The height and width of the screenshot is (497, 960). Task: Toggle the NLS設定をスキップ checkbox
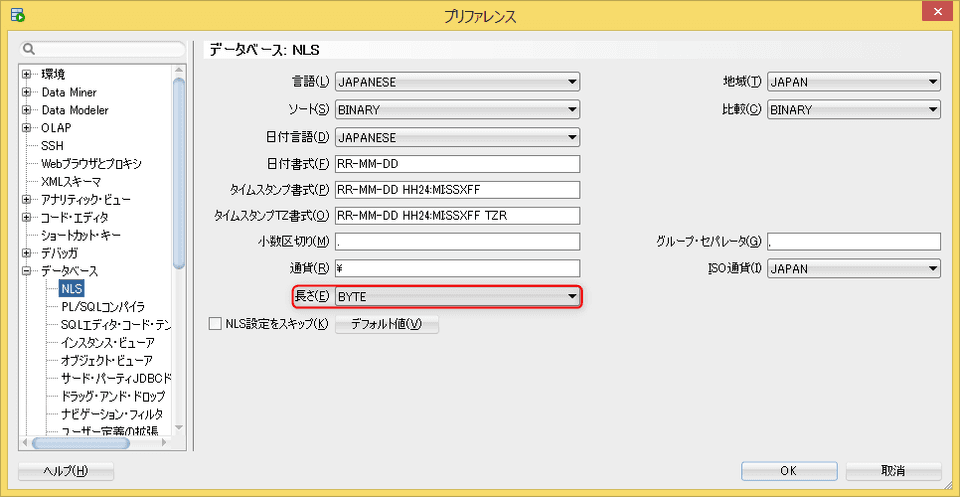click(214, 324)
